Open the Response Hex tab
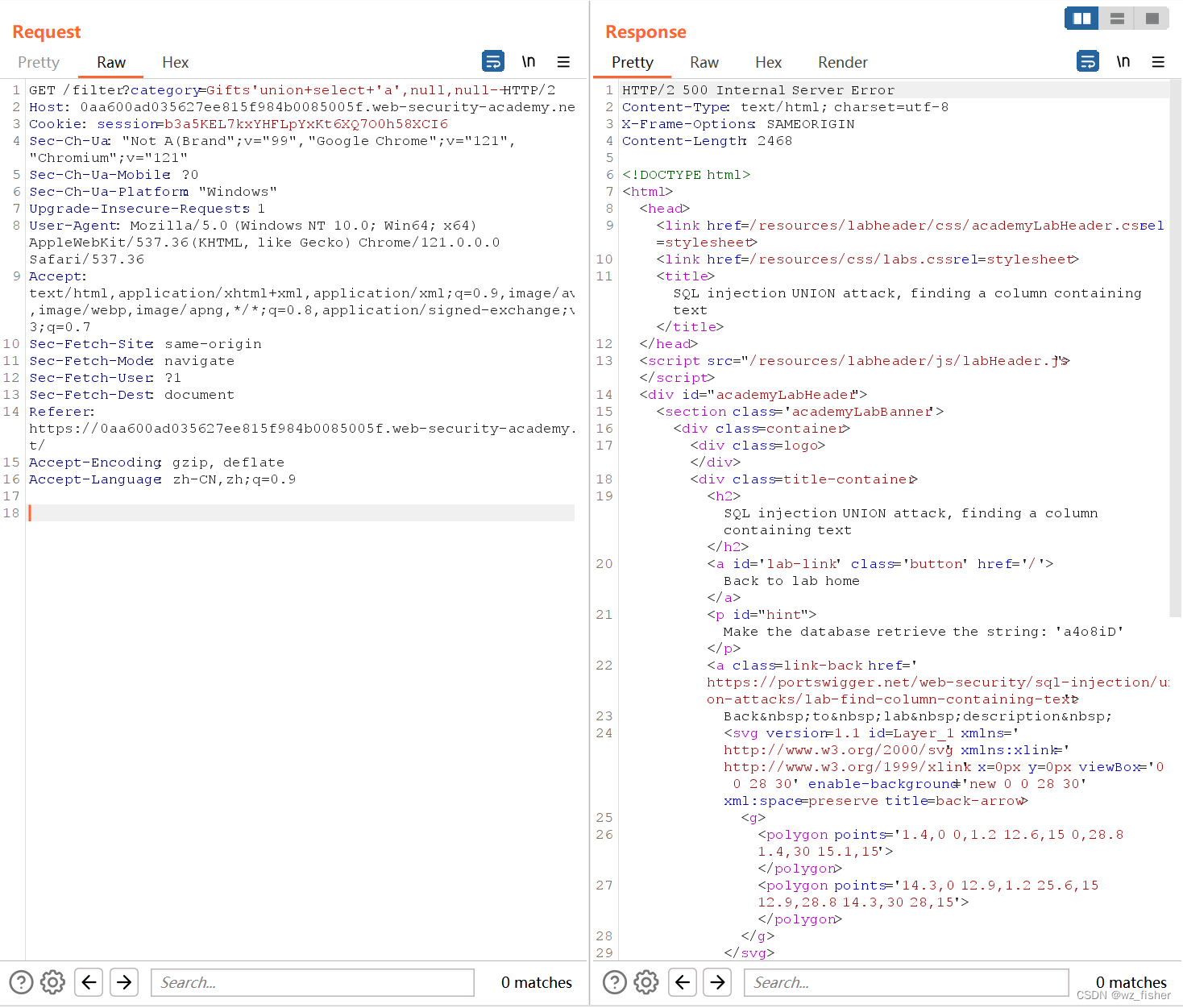1183x1008 pixels. tap(768, 62)
